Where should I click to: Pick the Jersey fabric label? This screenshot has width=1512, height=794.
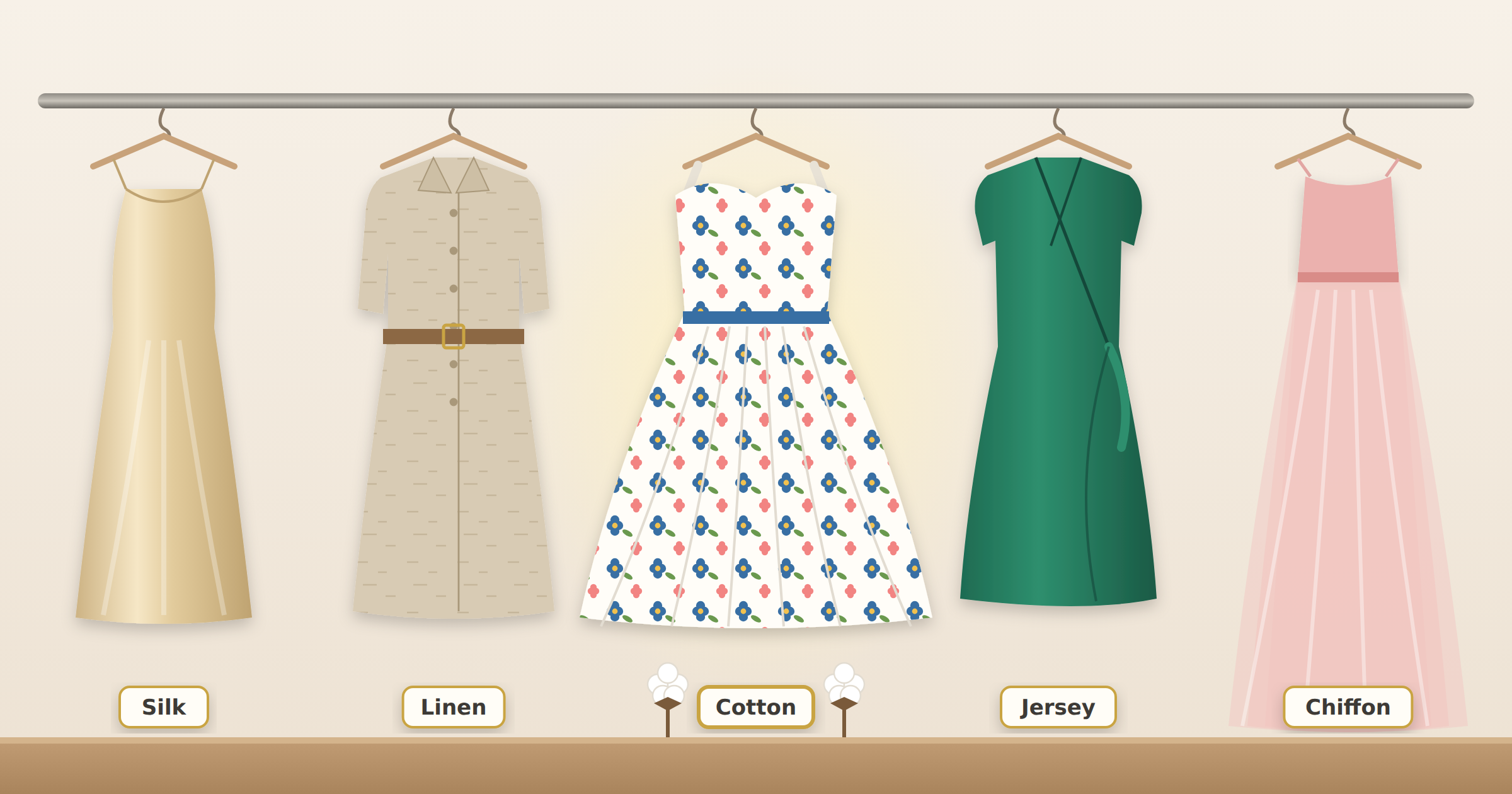[x=1058, y=707]
